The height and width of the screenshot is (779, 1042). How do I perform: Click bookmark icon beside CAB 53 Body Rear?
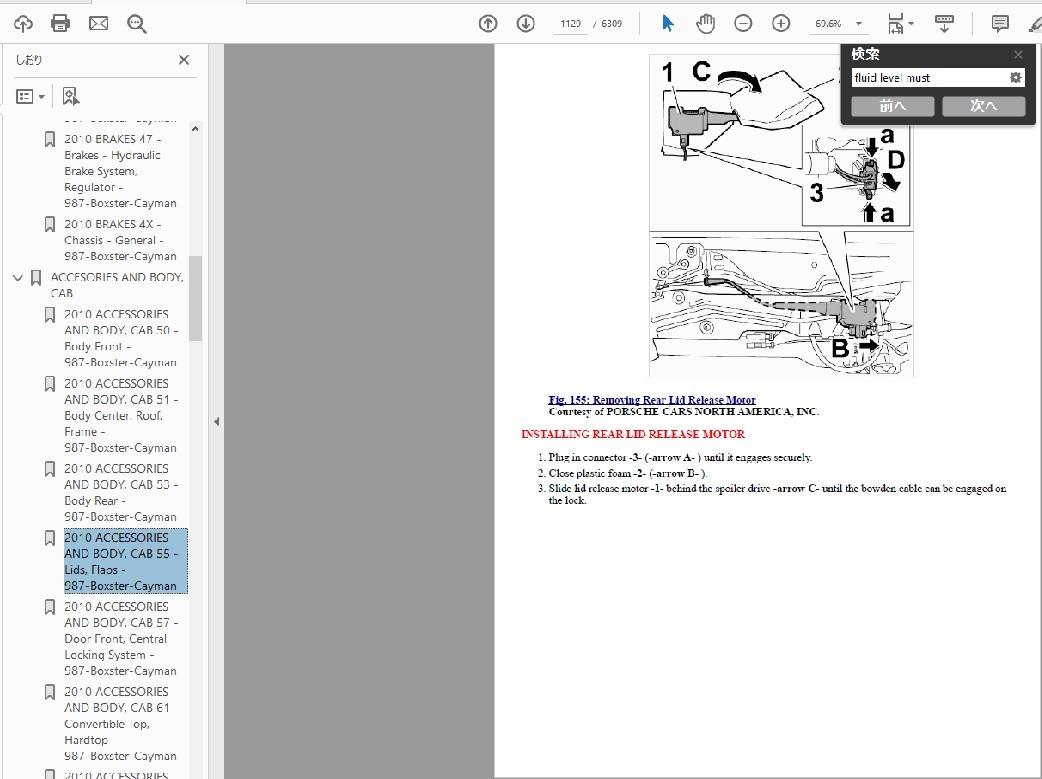pos(50,469)
